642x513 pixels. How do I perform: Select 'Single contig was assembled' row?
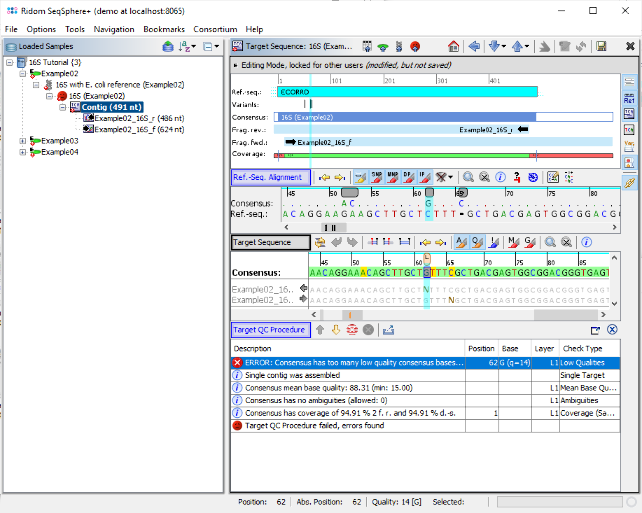pos(425,375)
